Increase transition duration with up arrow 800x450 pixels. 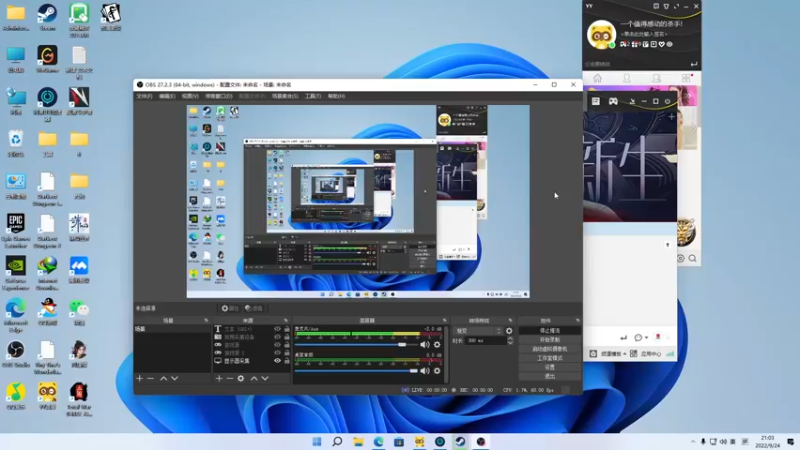click(510, 338)
